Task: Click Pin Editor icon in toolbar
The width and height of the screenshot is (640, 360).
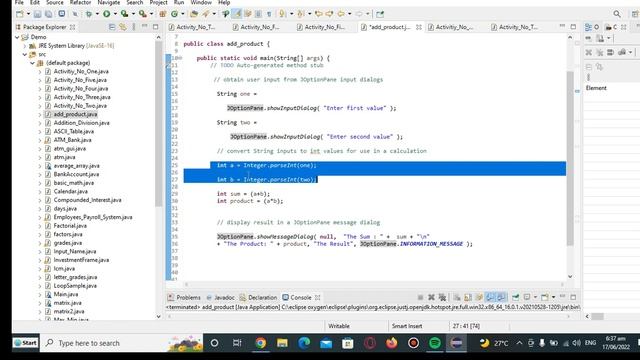Action: (380, 14)
